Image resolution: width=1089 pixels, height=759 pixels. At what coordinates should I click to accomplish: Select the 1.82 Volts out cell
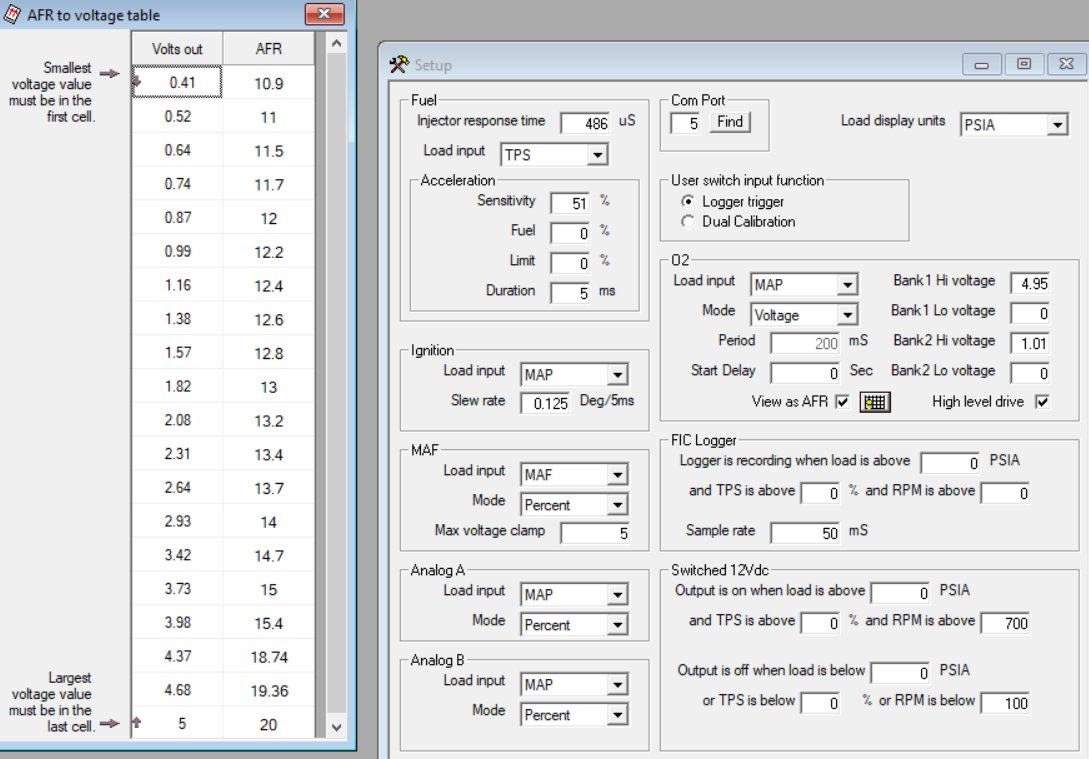click(177, 386)
